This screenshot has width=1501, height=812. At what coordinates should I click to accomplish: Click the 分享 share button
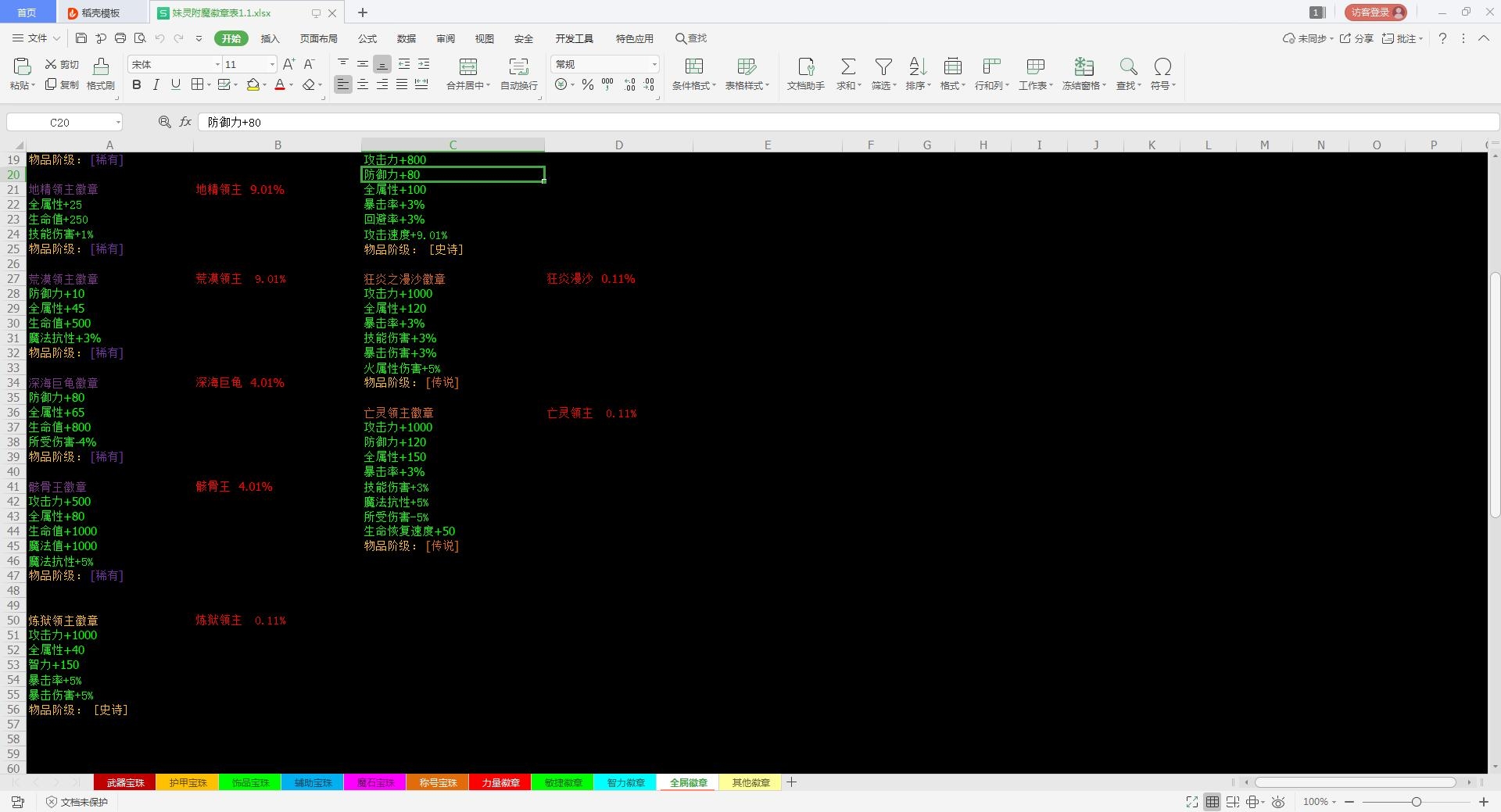click(1356, 38)
